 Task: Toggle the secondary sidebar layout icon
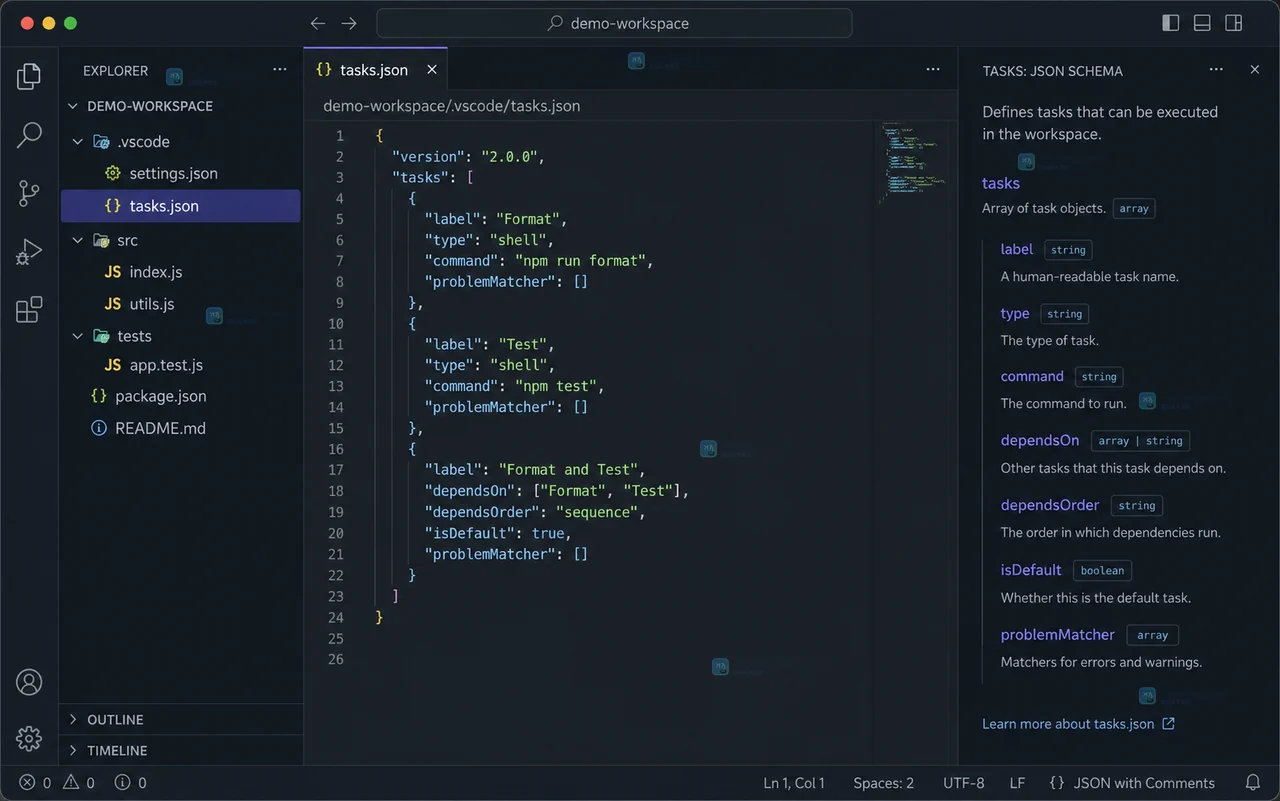pyautogui.click(x=1234, y=23)
